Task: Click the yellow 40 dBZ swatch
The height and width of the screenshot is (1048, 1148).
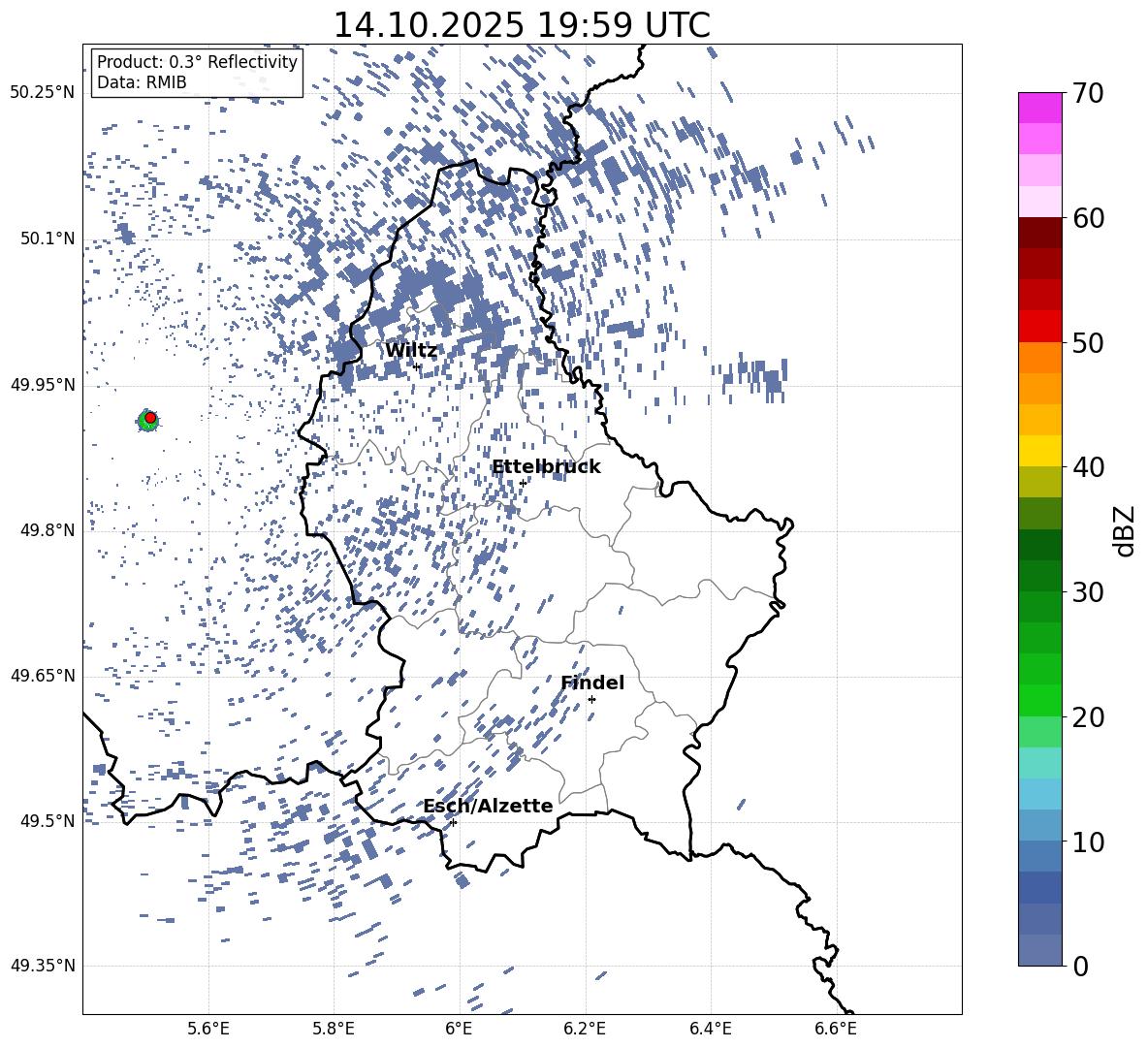Action: click(1039, 451)
